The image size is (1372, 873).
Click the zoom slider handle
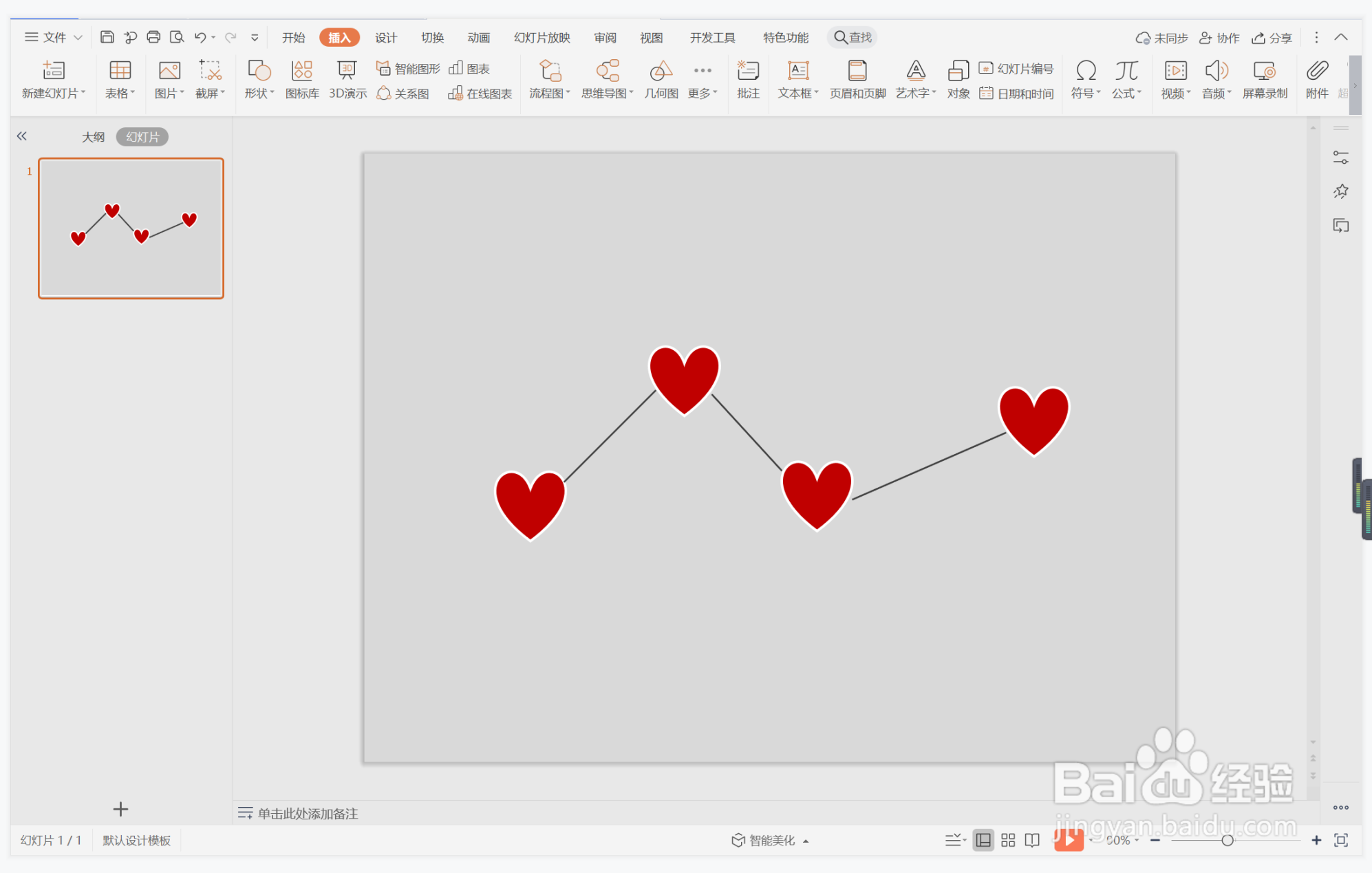(x=1227, y=840)
